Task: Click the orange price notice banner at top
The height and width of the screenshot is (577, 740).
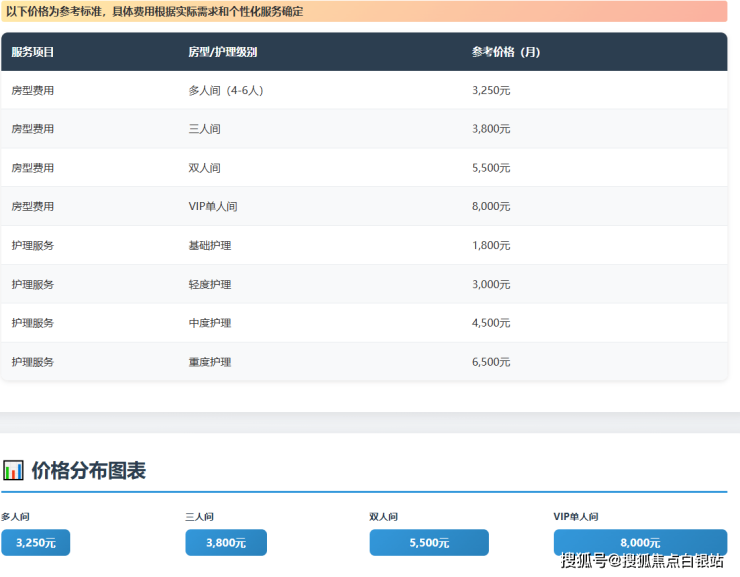Action: (x=364, y=12)
